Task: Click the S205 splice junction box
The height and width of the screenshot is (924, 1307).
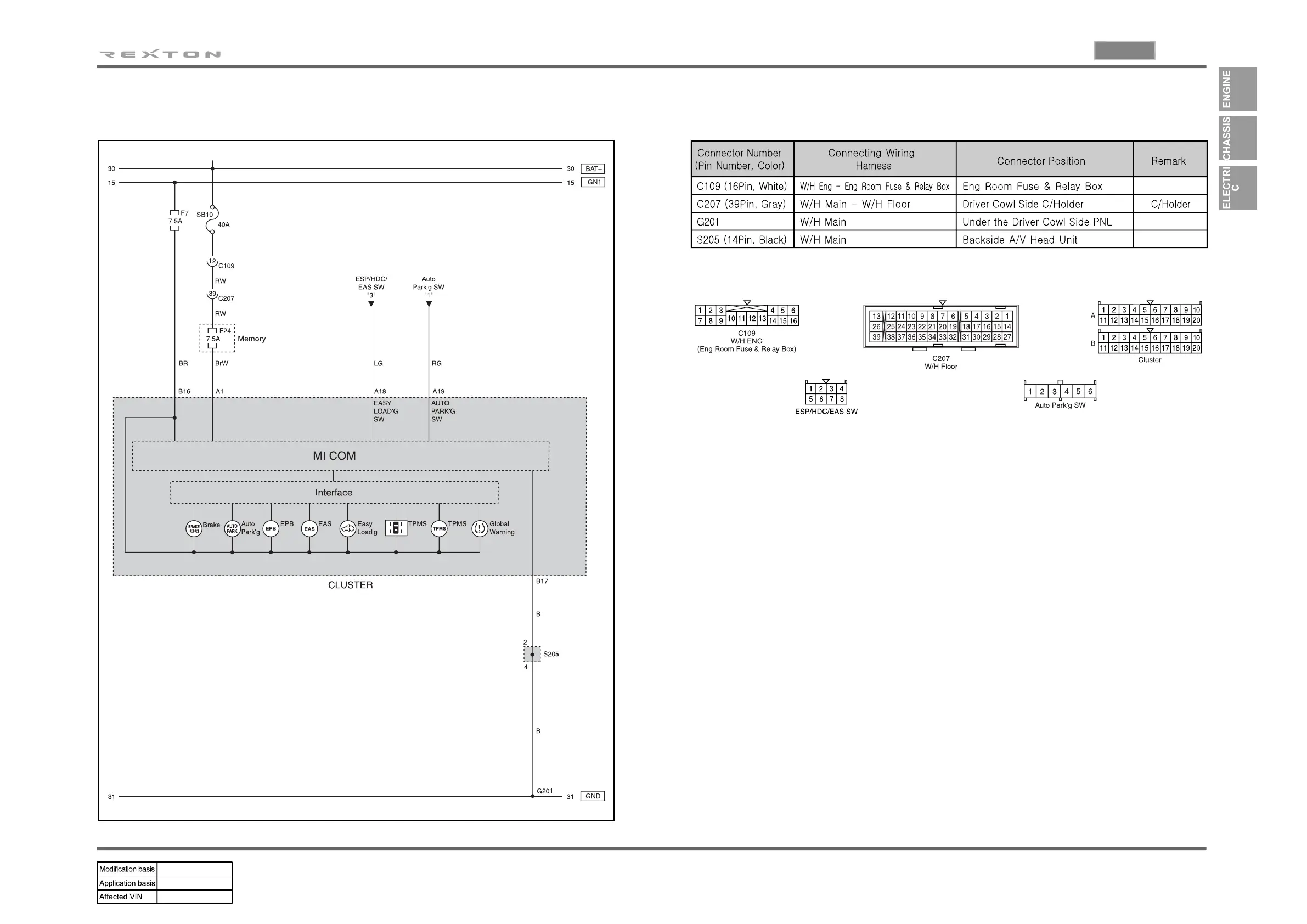Action: [532, 654]
